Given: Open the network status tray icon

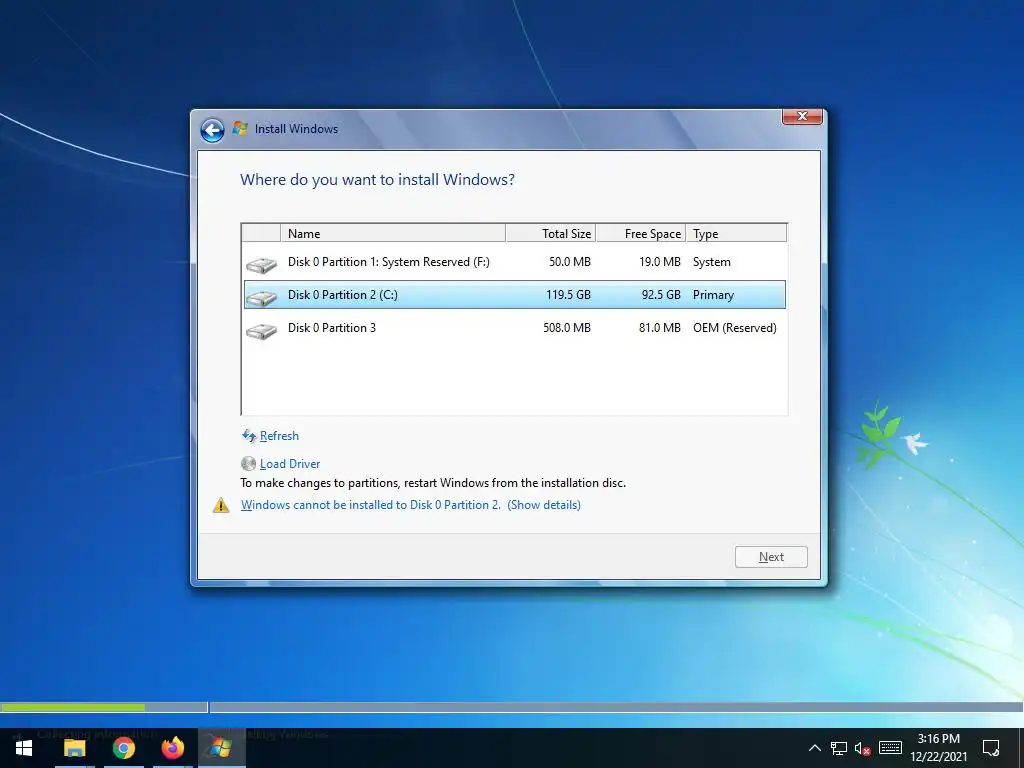Looking at the screenshot, I should [x=839, y=748].
